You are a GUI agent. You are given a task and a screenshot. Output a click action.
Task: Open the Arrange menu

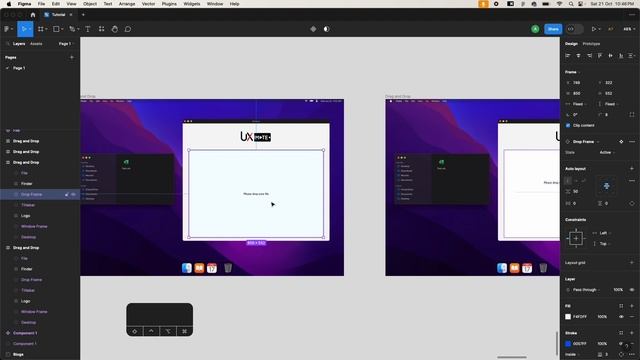pyautogui.click(x=127, y=4)
